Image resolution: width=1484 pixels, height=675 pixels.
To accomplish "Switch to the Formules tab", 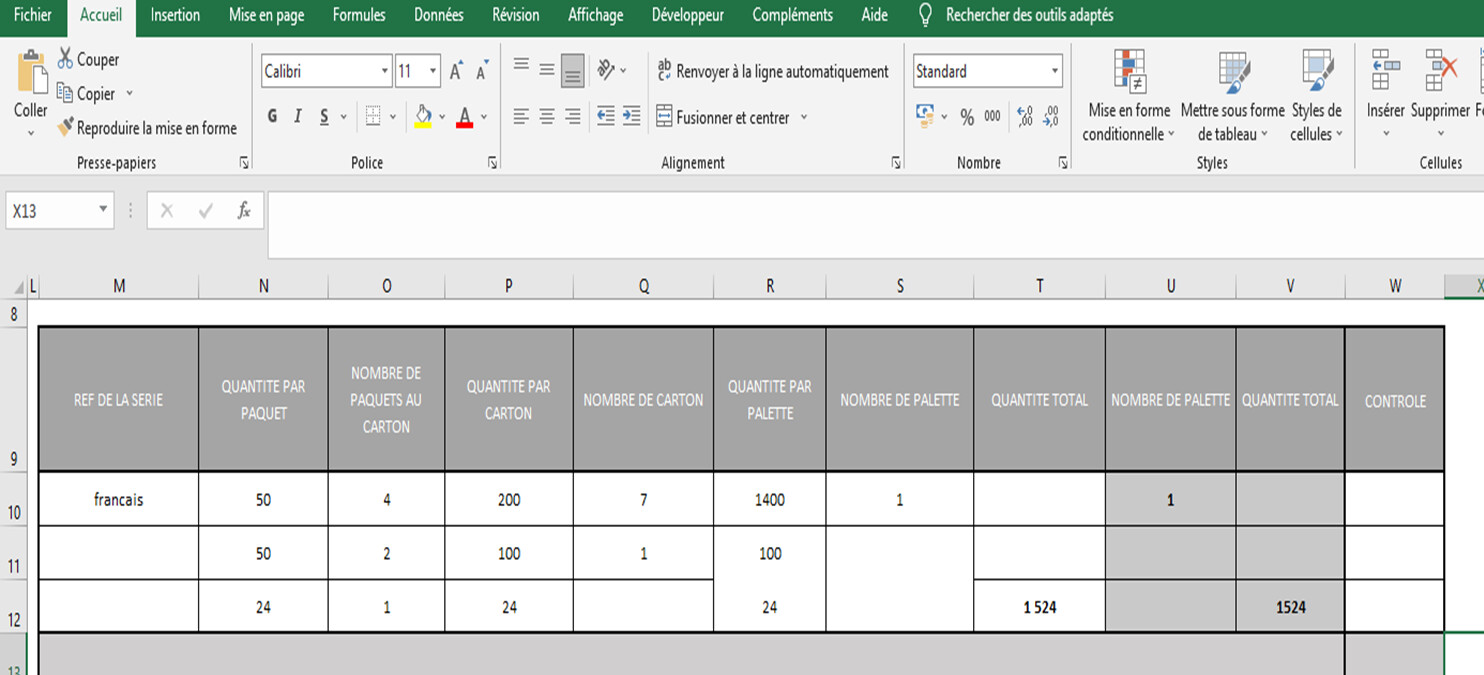I will [x=359, y=15].
